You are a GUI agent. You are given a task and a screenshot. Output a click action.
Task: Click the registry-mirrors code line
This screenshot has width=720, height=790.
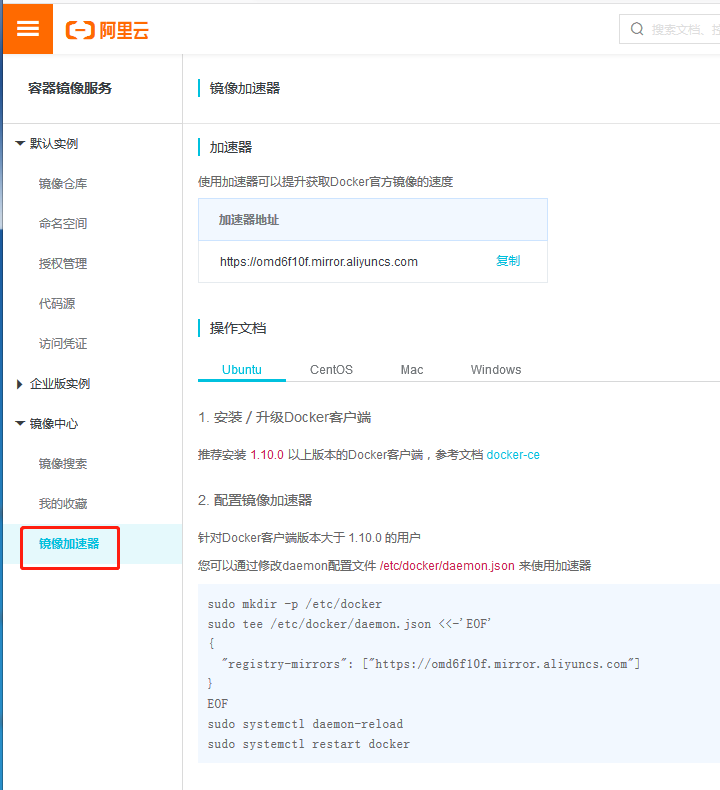point(431,664)
